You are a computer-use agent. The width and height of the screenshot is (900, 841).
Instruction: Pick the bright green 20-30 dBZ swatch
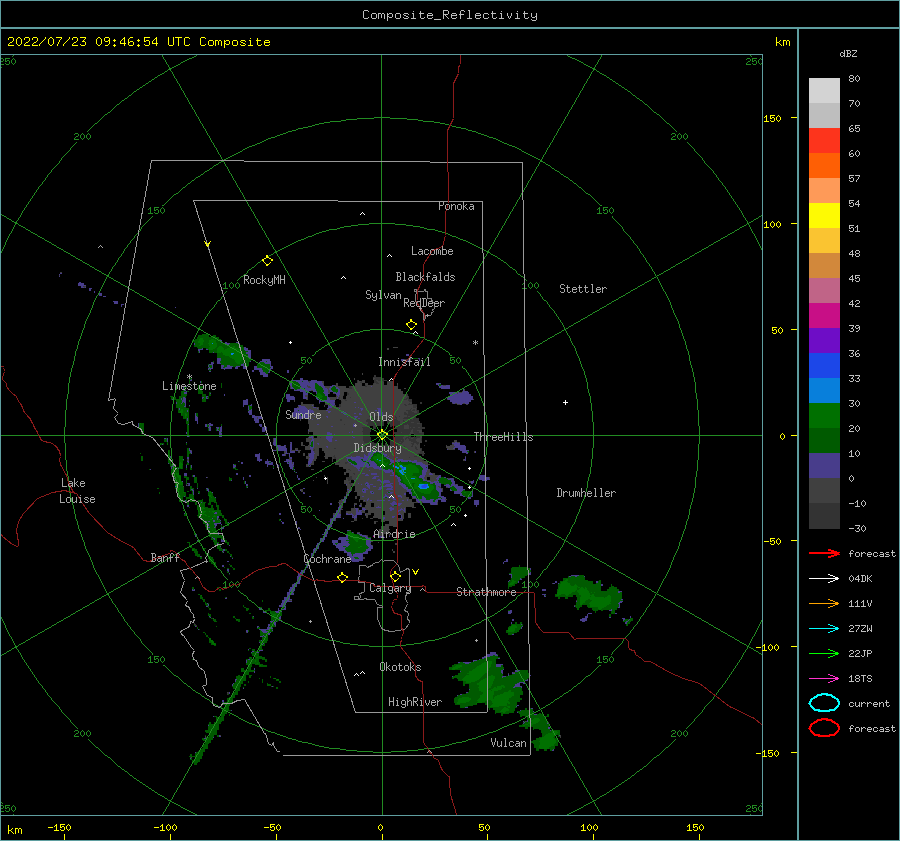[x=824, y=416]
